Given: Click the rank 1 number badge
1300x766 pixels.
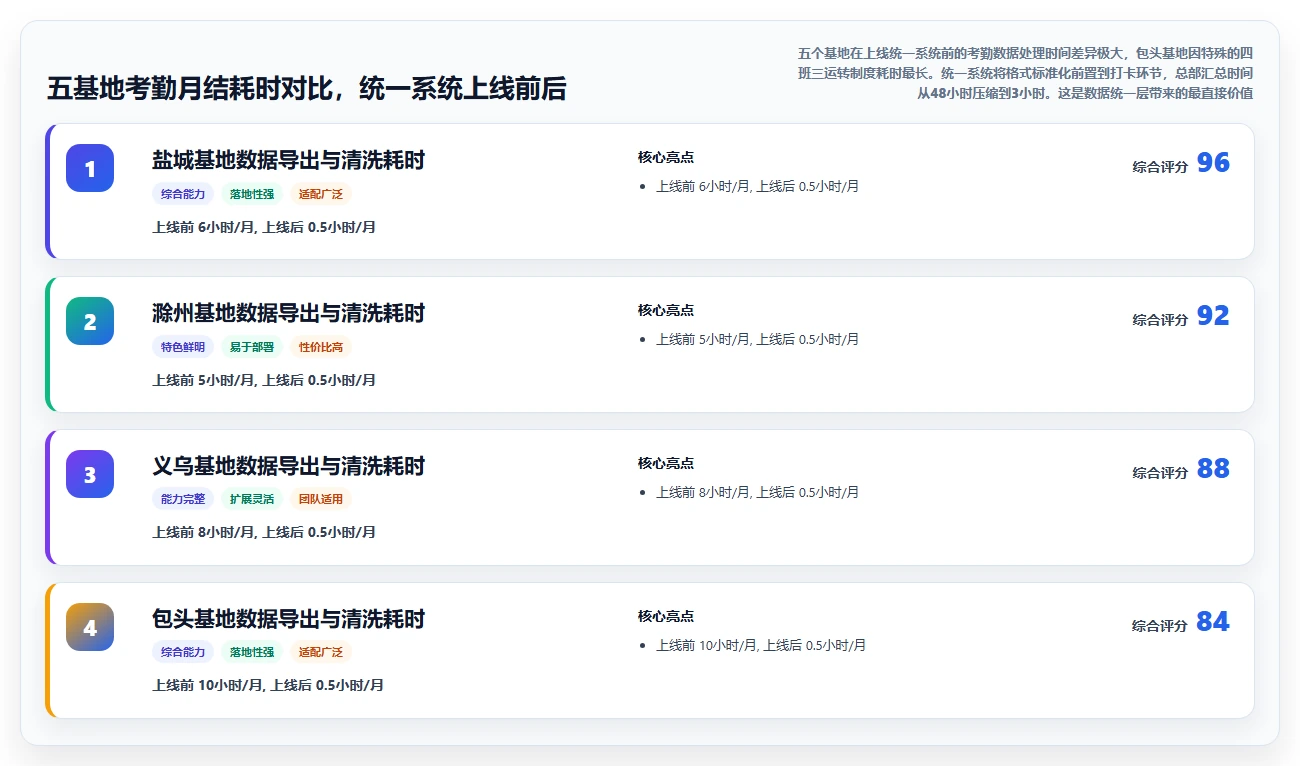Looking at the screenshot, I should [x=90, y=168].
